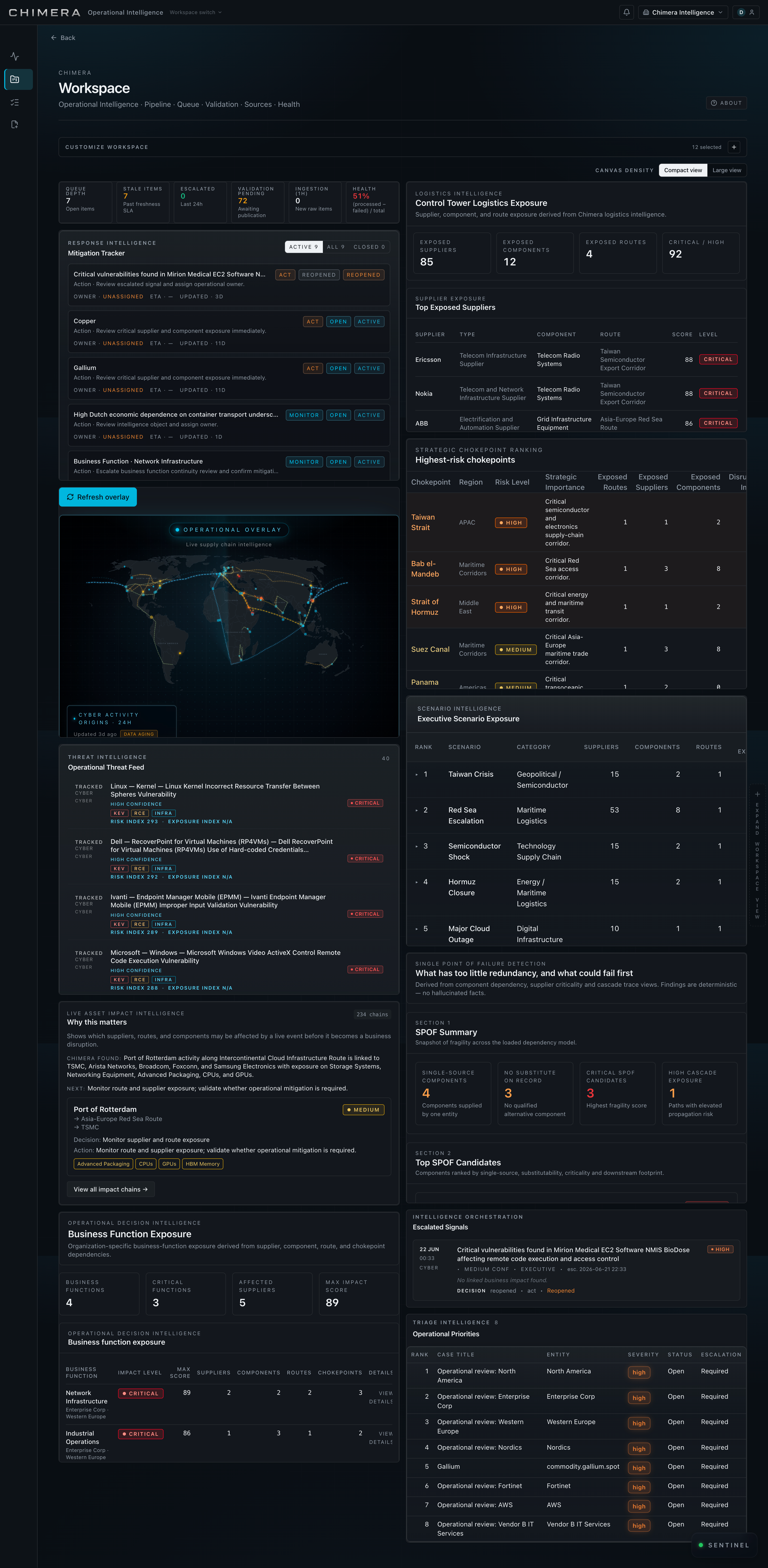
Task: Open the Suez Canal chokepoint link
Action: [430, 649]
